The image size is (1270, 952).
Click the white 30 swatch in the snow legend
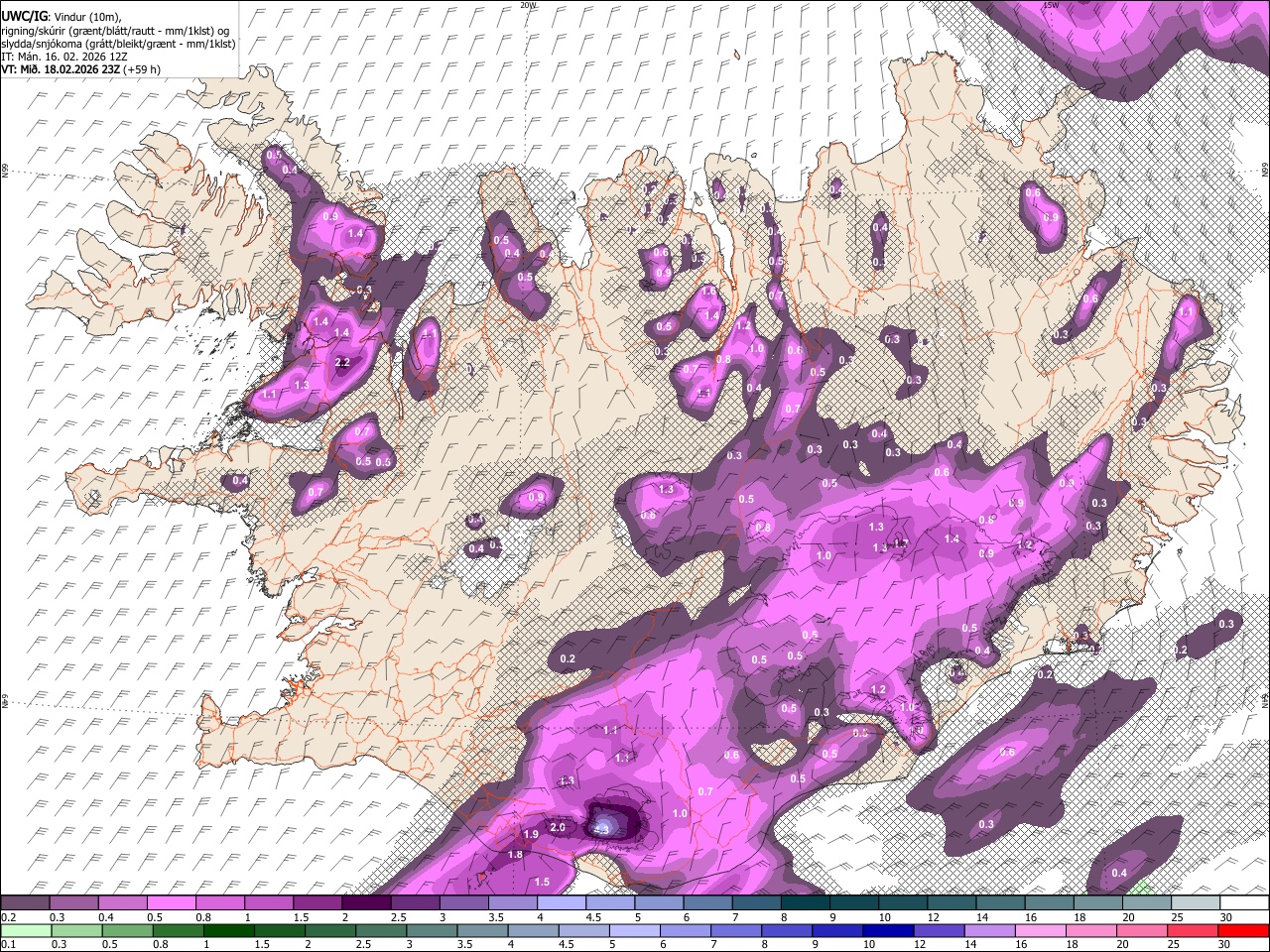coord(1244,902)
